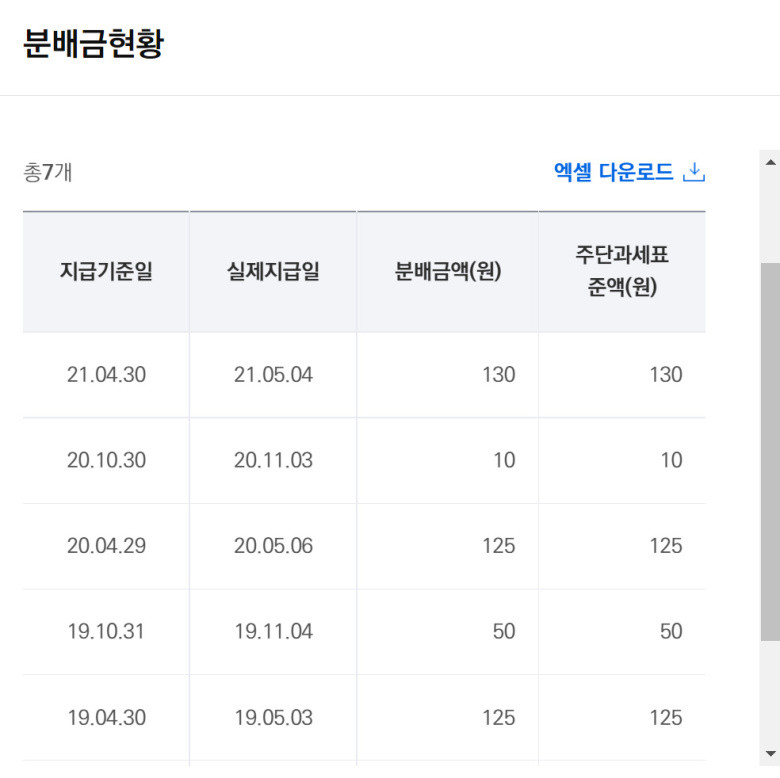
Task: Select the 분배금액(원) column header
Action: pos(448,272)
